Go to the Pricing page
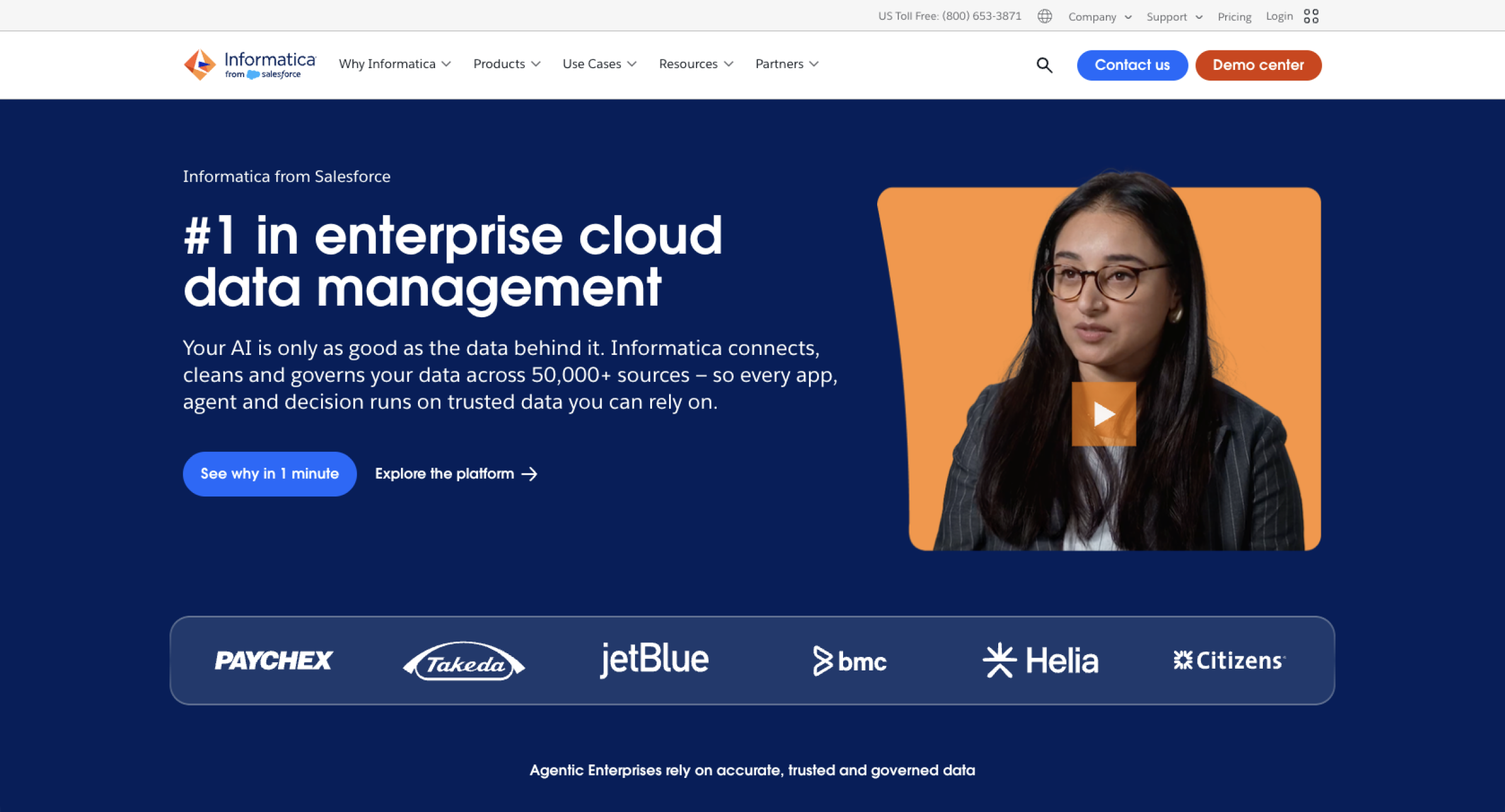The height and width of the screenshot is (812, 1505). (x=1234, y=16)
